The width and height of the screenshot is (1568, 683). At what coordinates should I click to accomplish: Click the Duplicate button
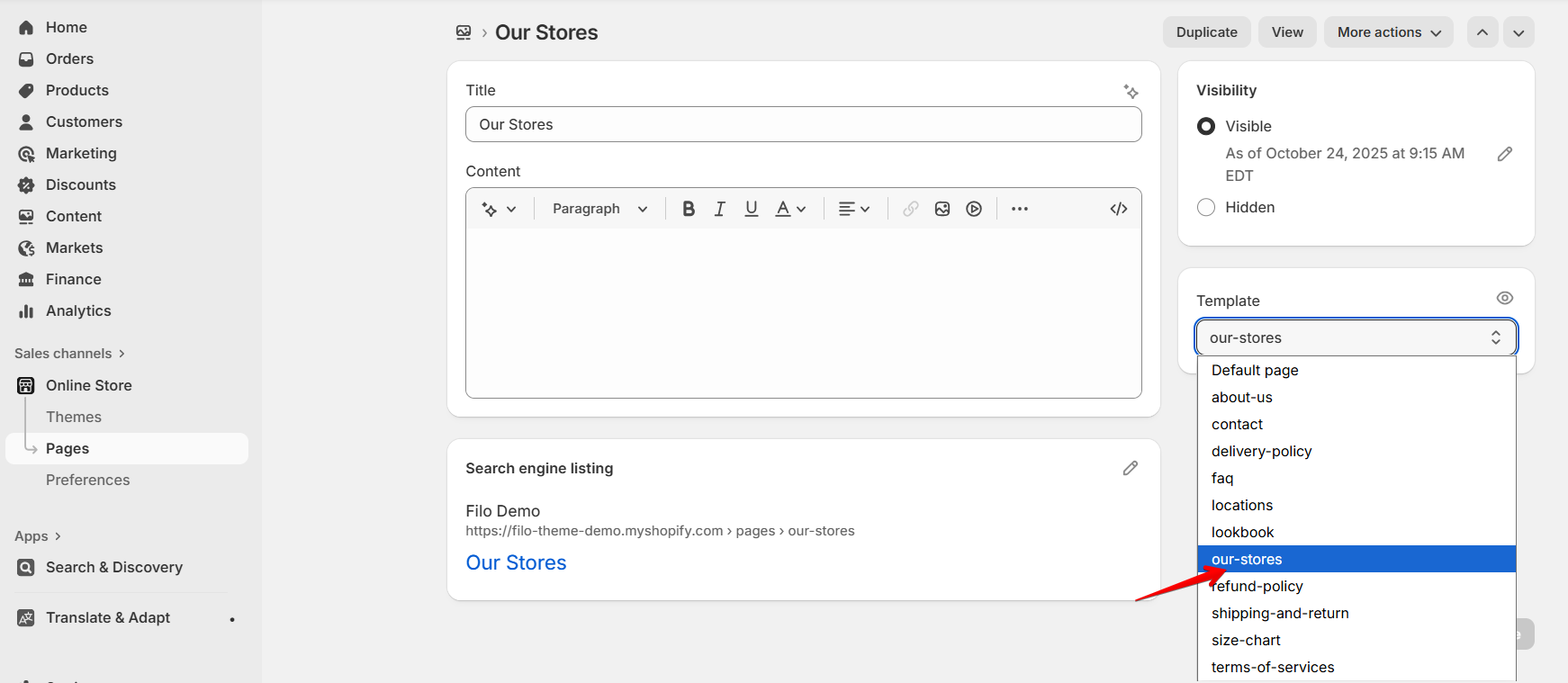[x=1206, y=32]
